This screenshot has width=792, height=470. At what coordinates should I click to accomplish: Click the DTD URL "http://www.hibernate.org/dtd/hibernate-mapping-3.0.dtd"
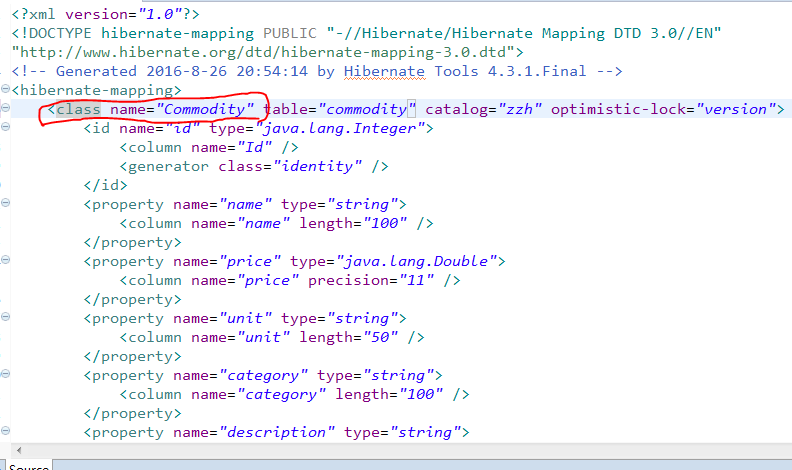point(263,53)
